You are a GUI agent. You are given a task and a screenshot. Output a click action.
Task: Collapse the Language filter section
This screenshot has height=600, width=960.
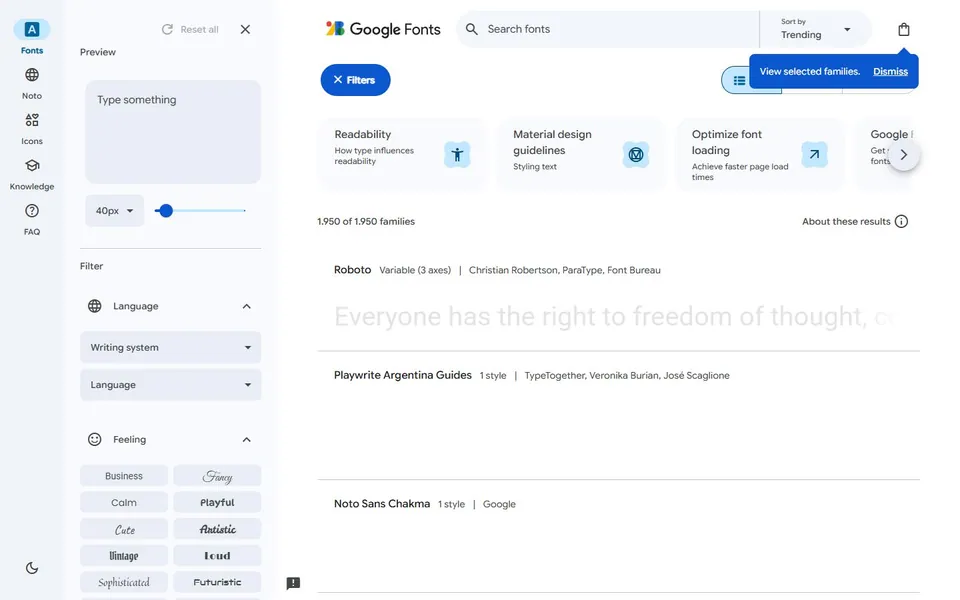click(x=246, y=306)
